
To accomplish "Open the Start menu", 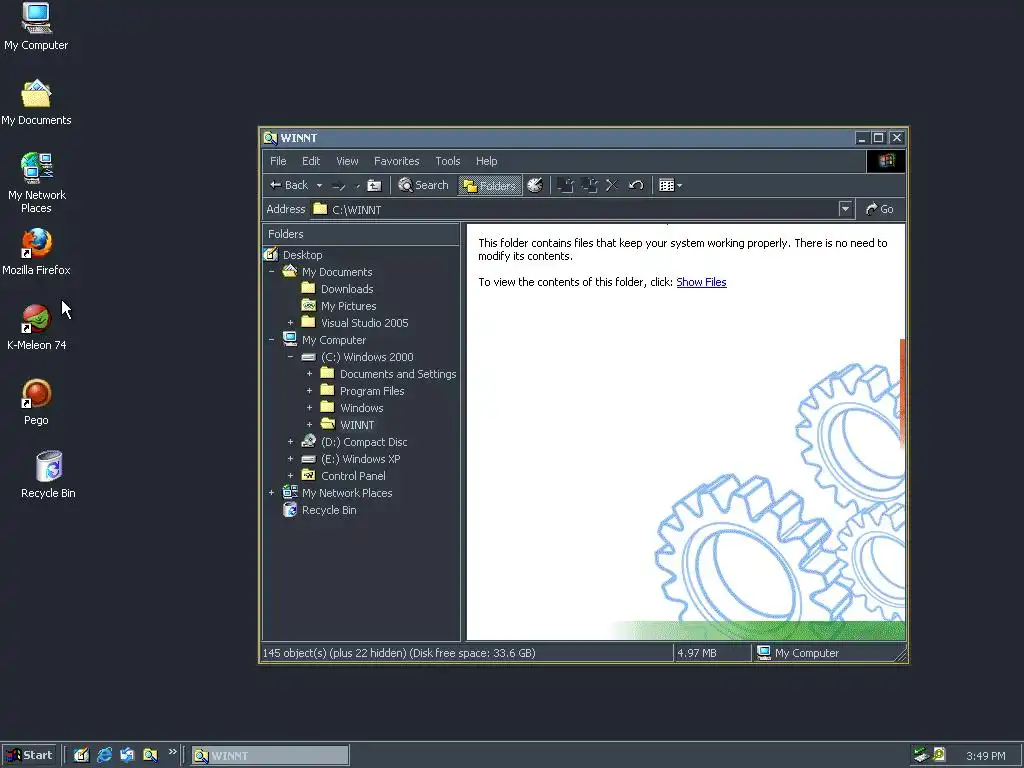I will (29, 755).
